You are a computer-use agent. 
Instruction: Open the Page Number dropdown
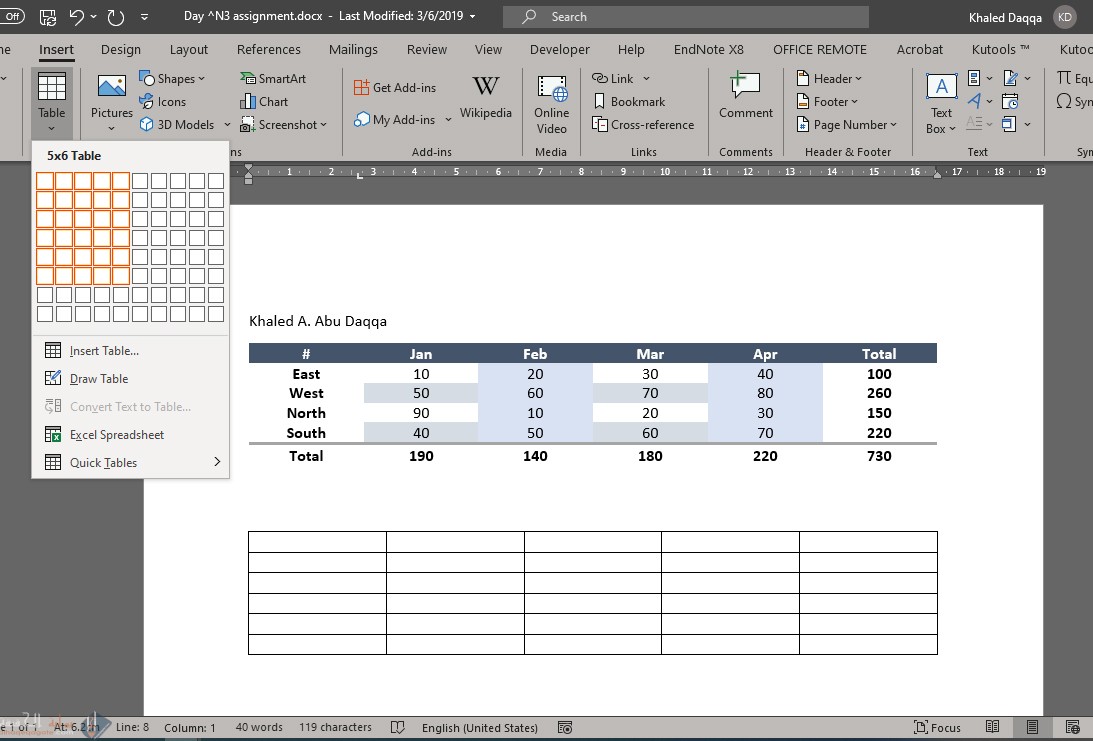pyautogui.click(x=847, y=125)
